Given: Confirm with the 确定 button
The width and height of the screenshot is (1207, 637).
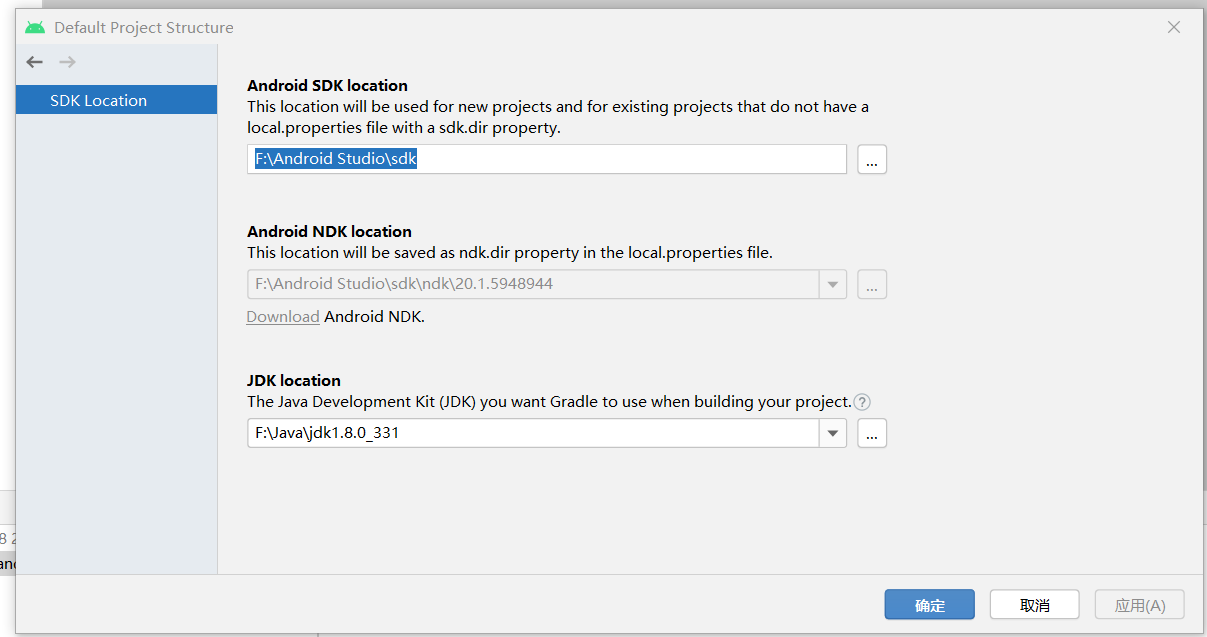Looking at the screenshot, I should coord(929,605).
